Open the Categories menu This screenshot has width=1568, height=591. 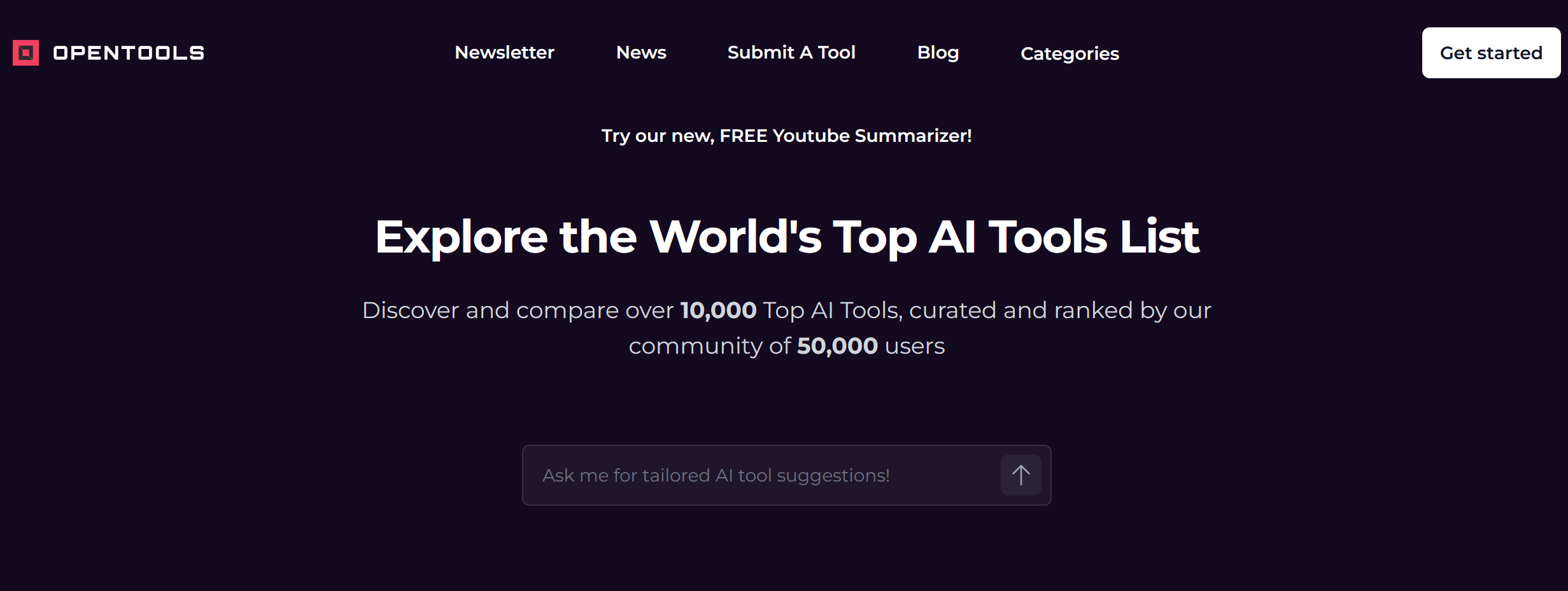[1070, 53]
